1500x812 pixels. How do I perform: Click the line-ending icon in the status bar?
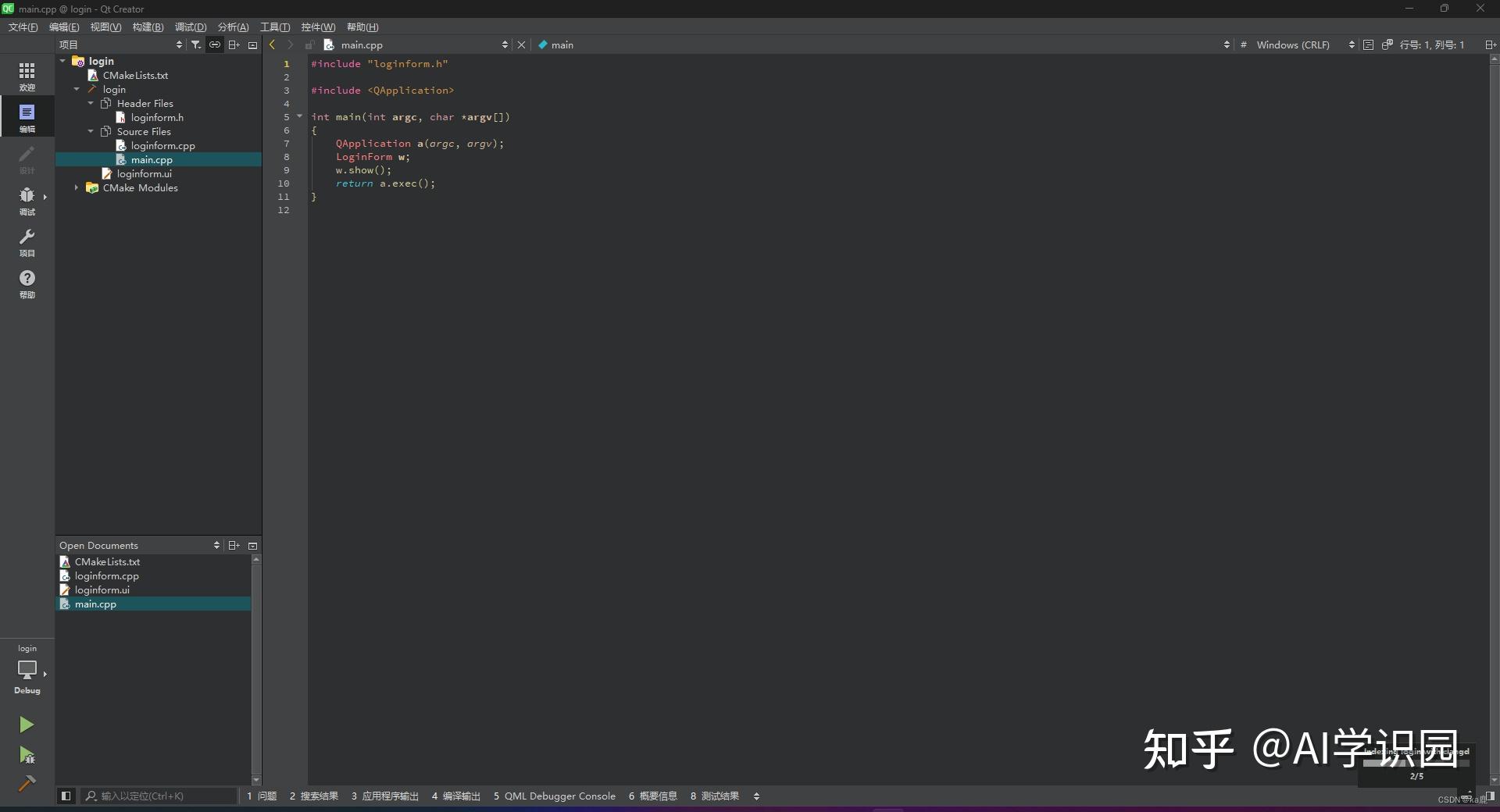click(x=1369, y=45)
